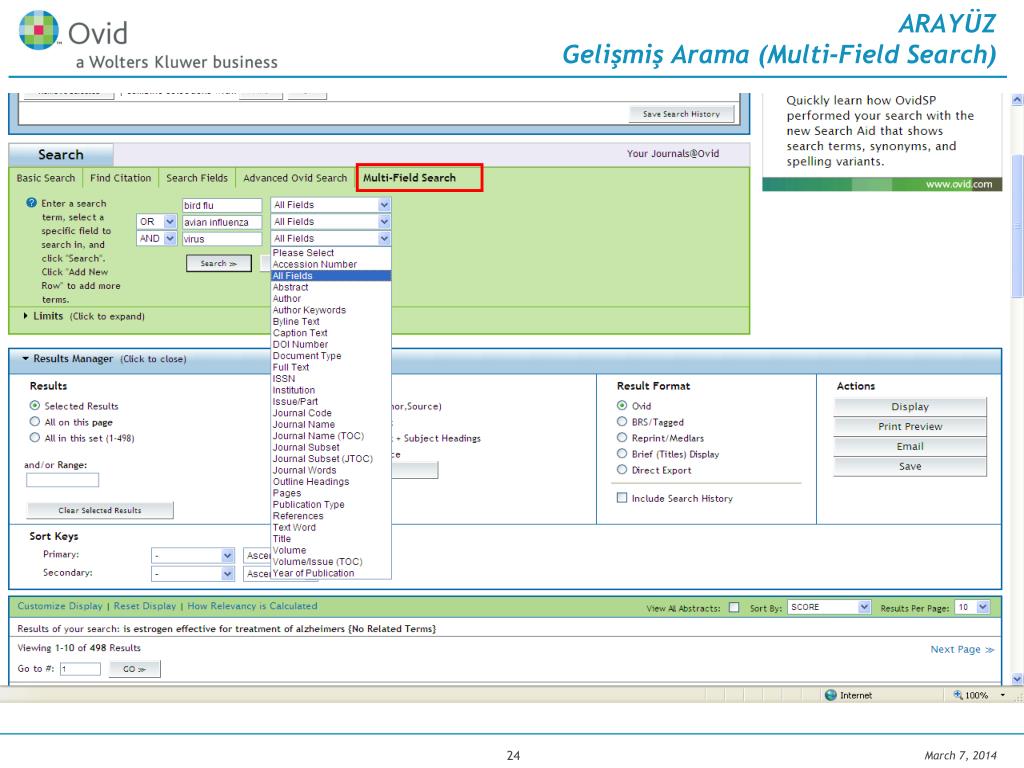1024x768 pixels.
Task: Pick Publication Type in field list
Action: [331, 505]
